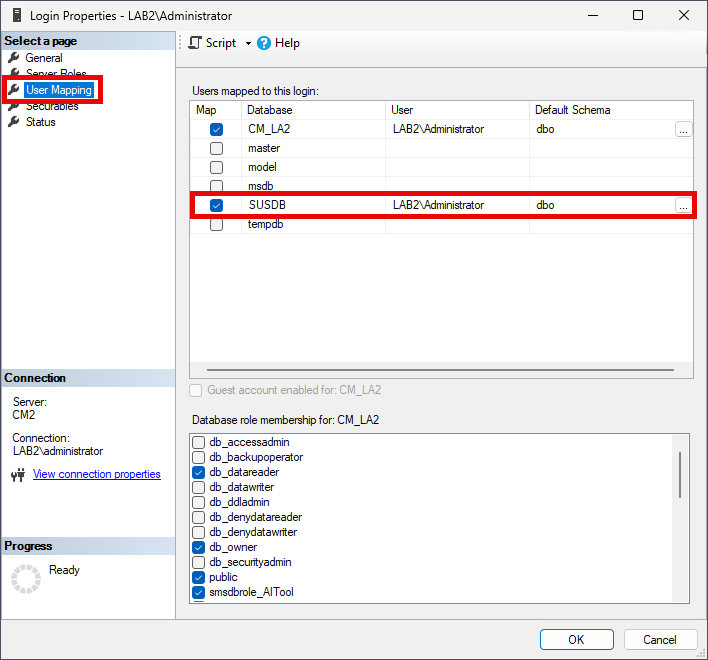708x660 pixels.
Task: Click the Help question mark icon
Action: 264,43
